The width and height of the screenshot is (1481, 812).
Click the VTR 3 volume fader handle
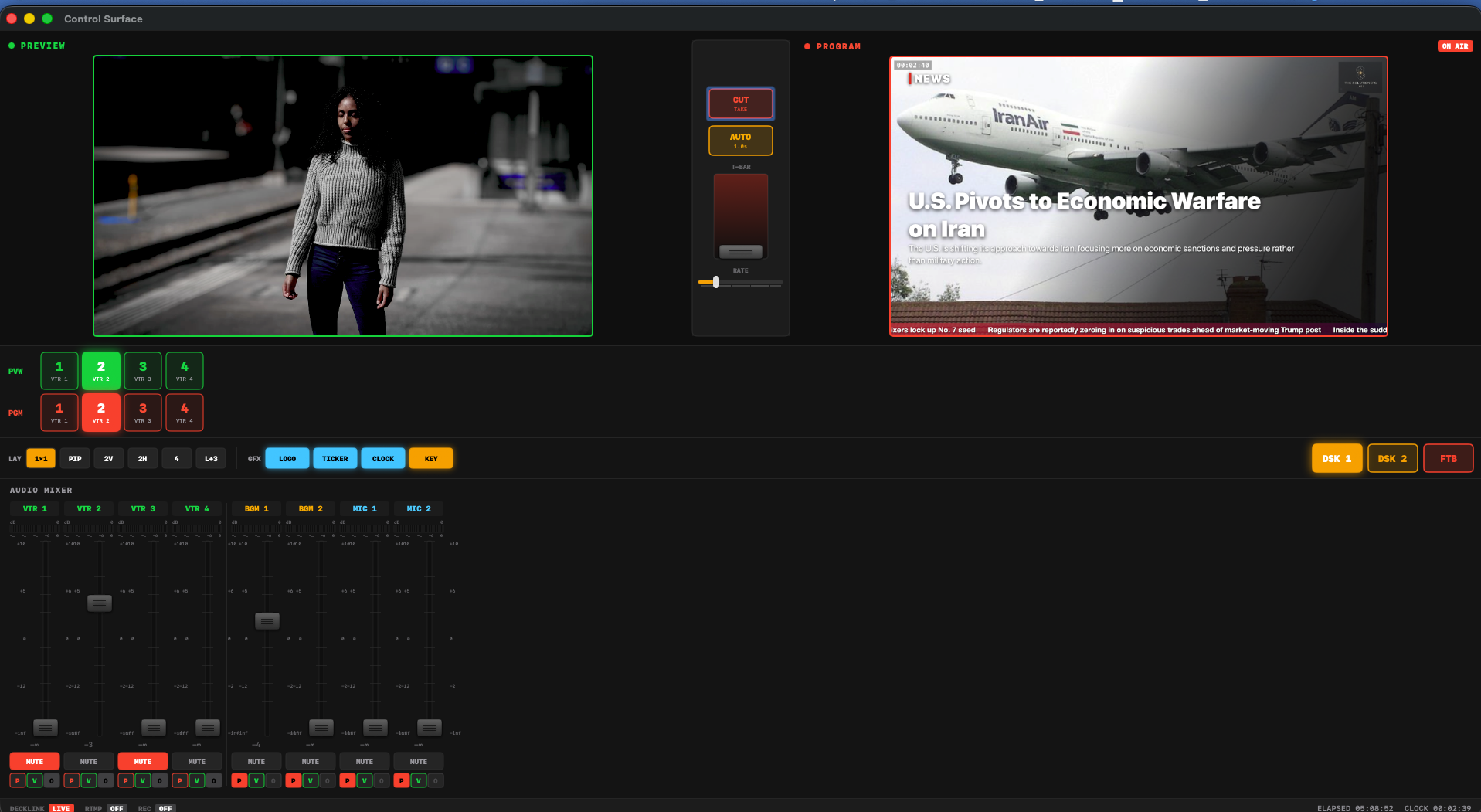(x=154, y=728)
